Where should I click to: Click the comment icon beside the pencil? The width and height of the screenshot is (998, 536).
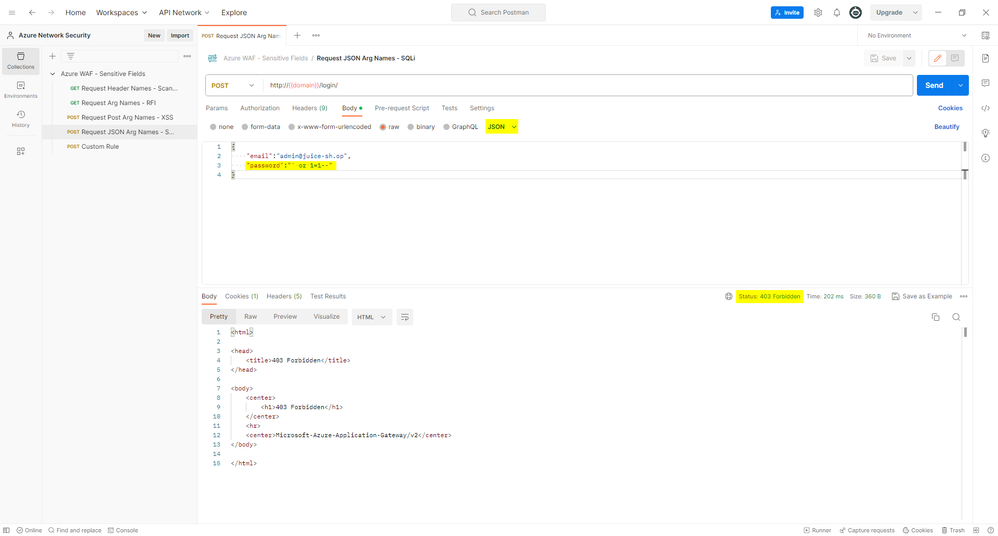[x=955, y=59]
